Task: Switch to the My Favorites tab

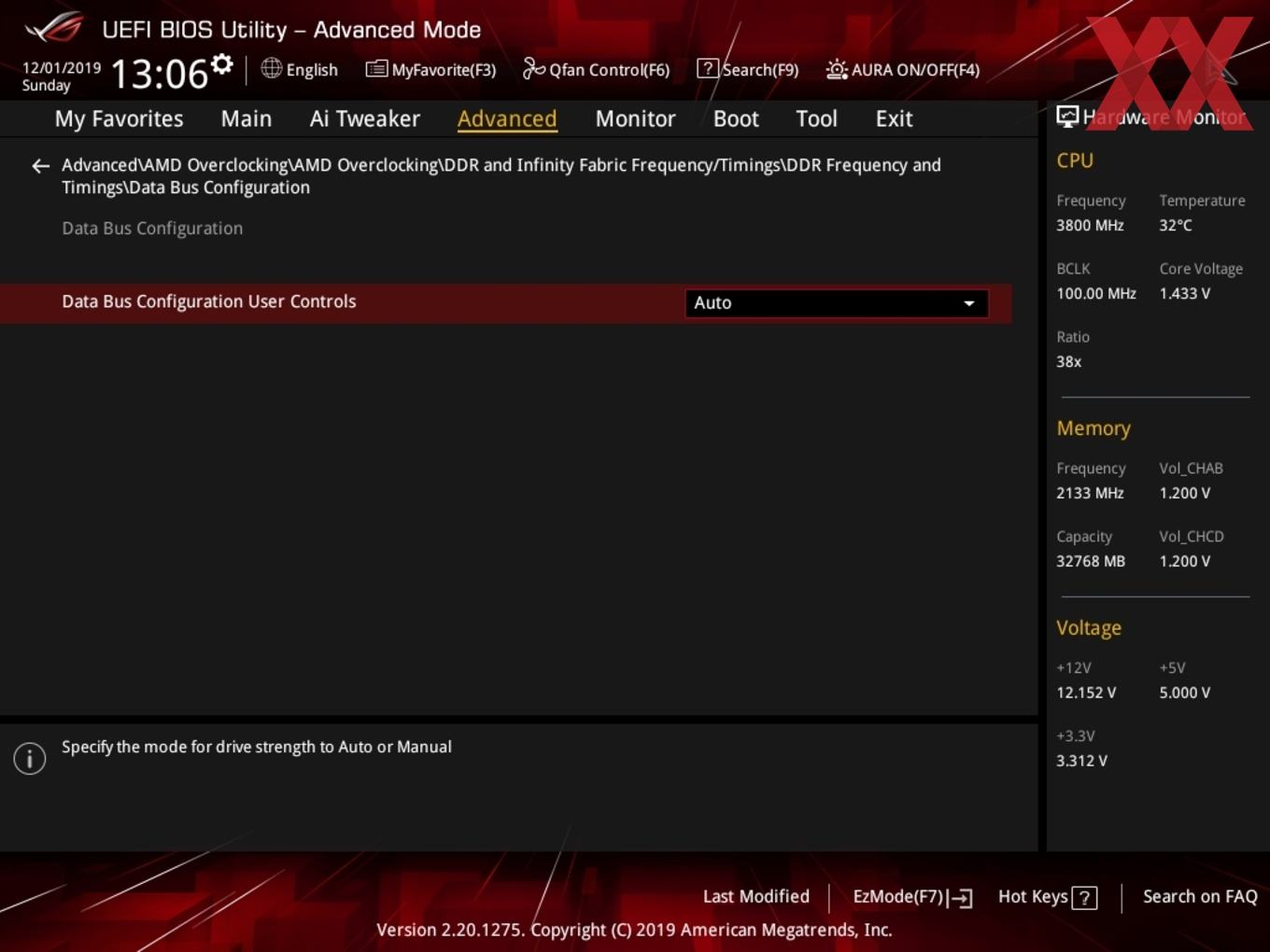Action: tap(119, 119)
